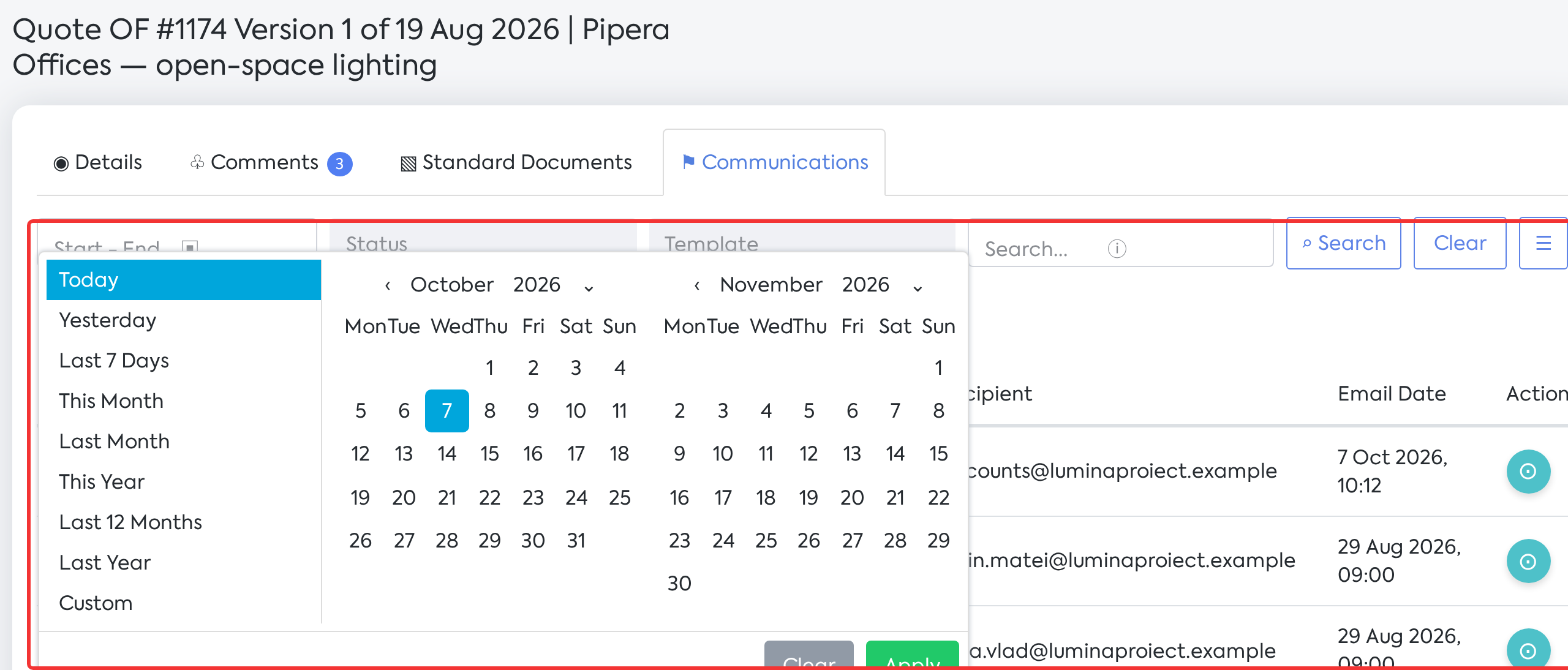The width and height of the screenshot is (1568, 670).
Task: Click a.vlad@luminaproiect.example recipient
Action: click(1123, 651)
